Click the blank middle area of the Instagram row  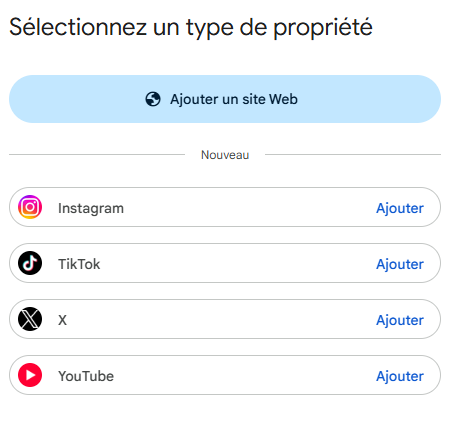coord(250,207)
